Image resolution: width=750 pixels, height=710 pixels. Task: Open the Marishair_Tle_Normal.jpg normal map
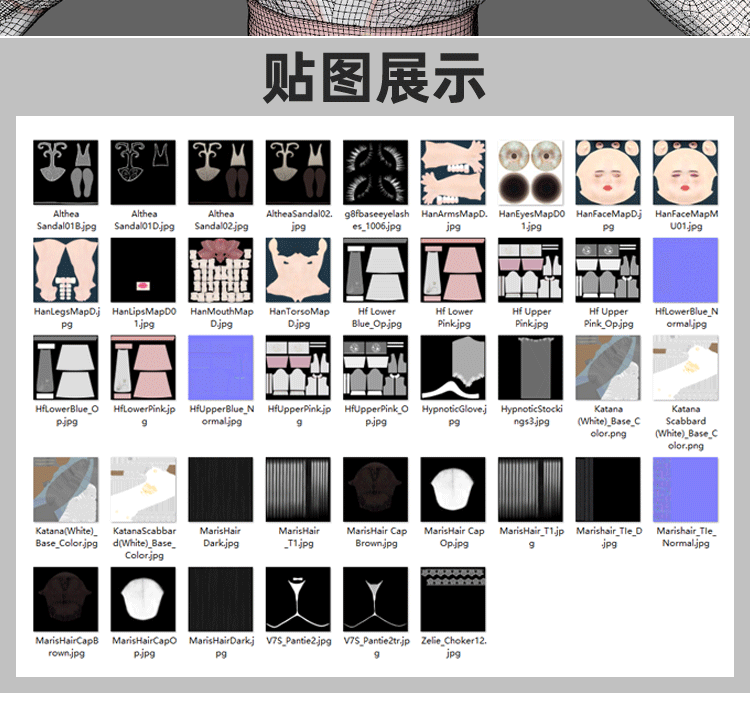pos(685,489)
